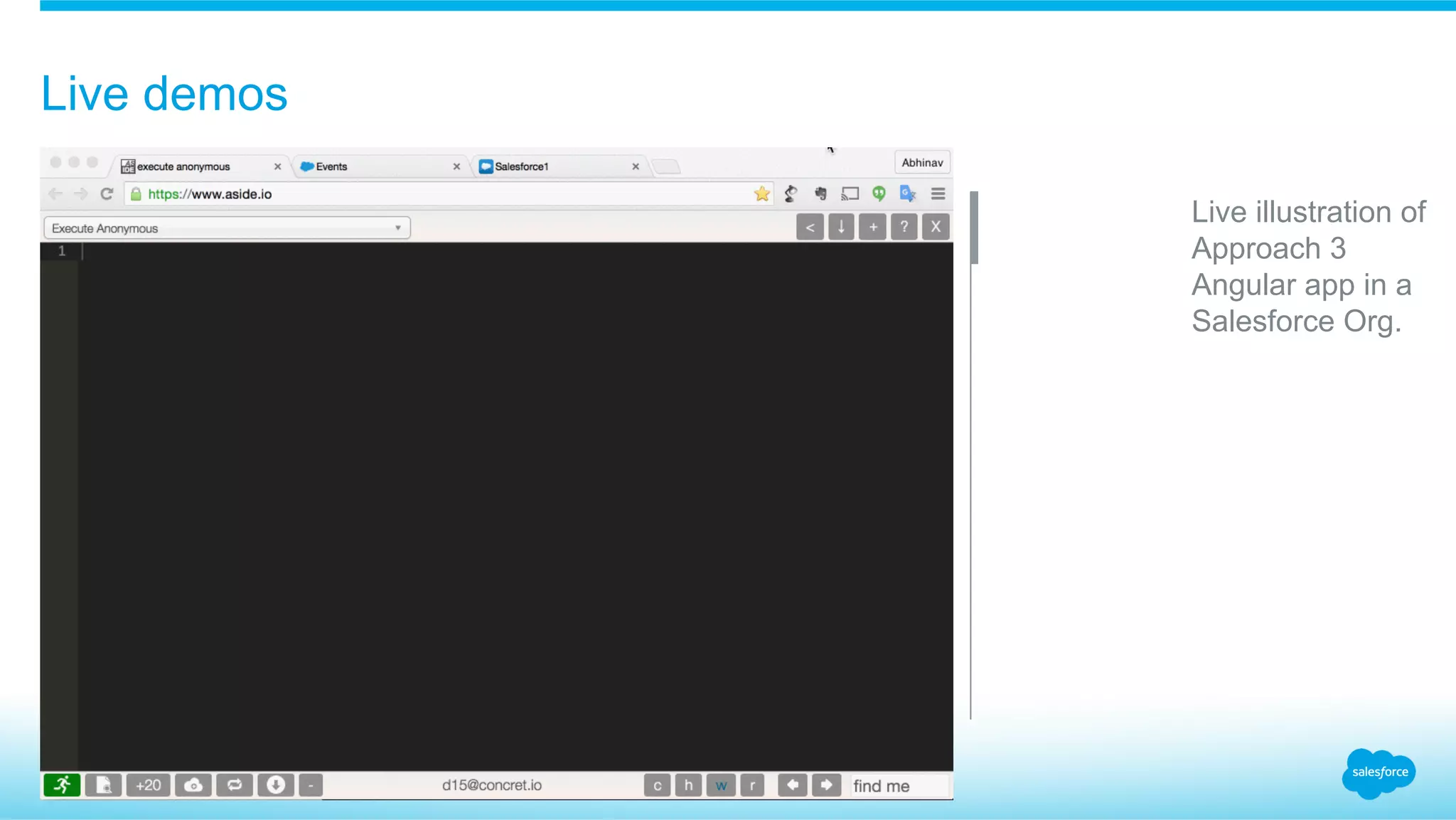This screenshot has height=820, width=1456.
Task: Click the download circle-arrow icon in bottom bar
Action: [276, 785]
